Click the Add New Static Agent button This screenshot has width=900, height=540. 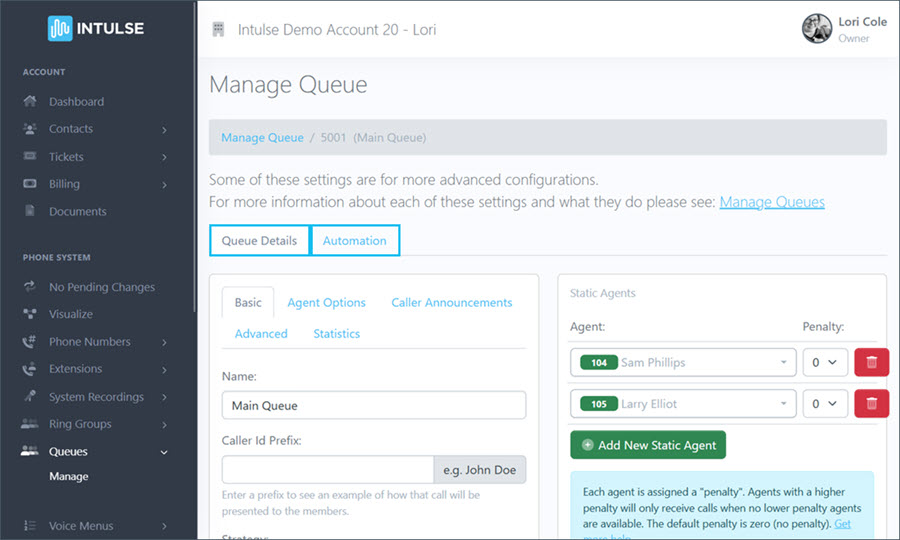click(x=648, y=445)
